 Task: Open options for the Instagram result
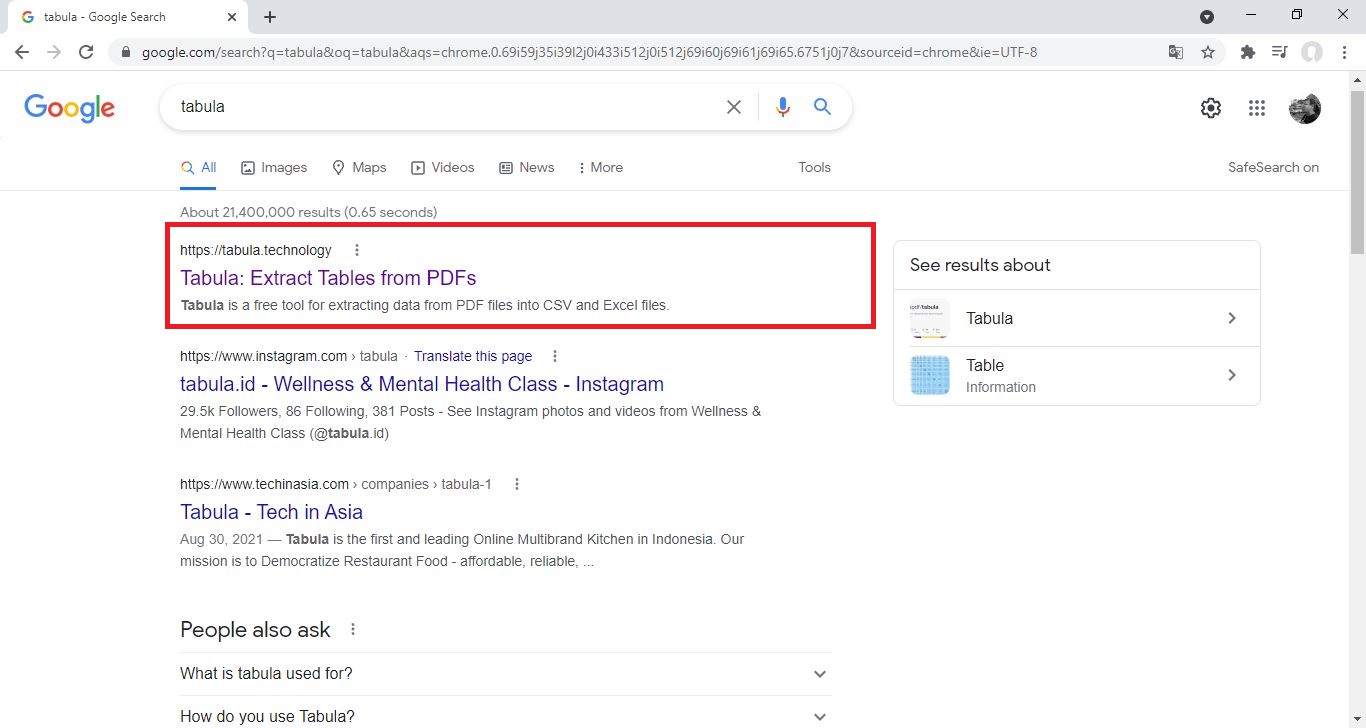point(555,356)
